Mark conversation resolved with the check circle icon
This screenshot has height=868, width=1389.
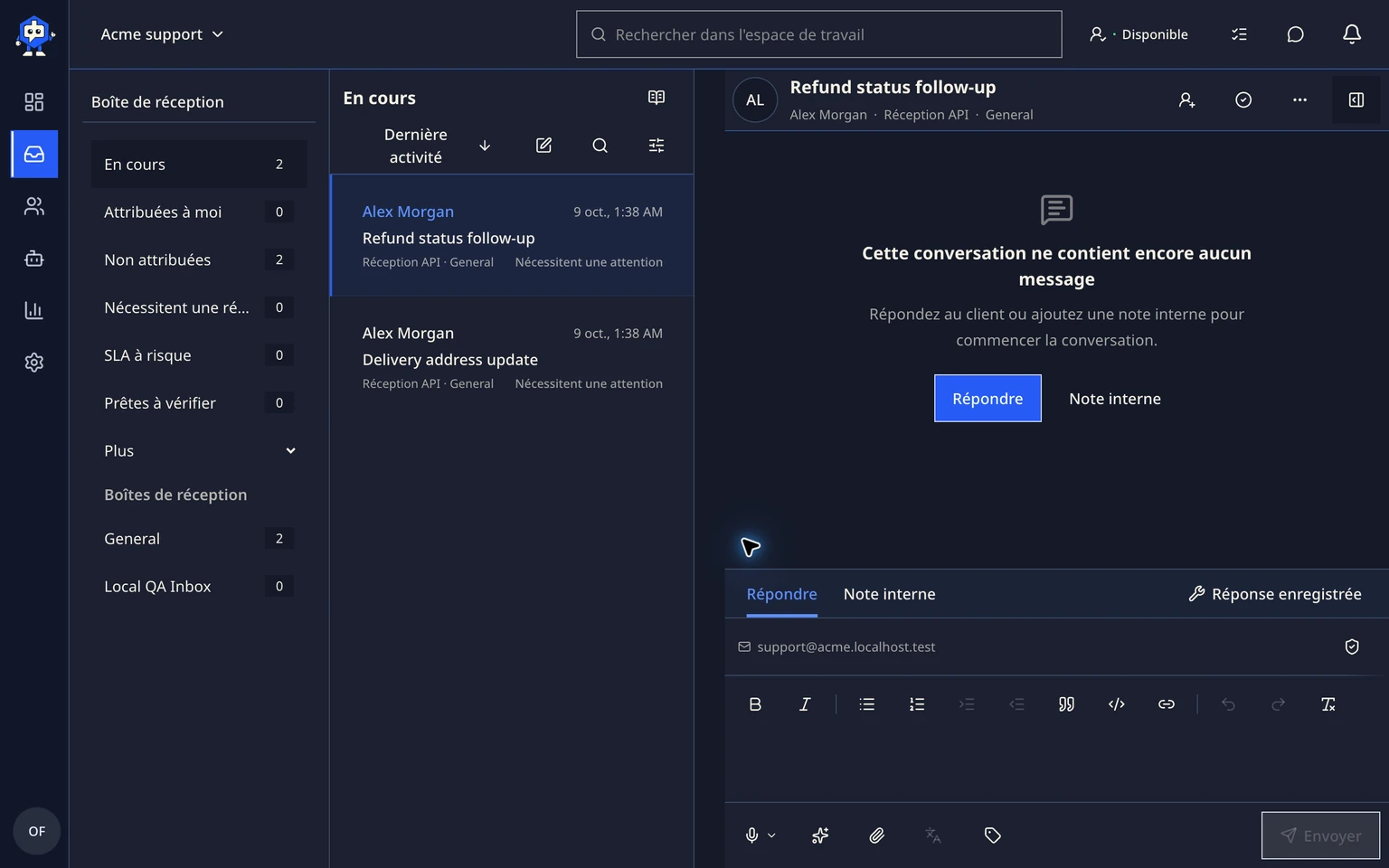point(1243,100)
